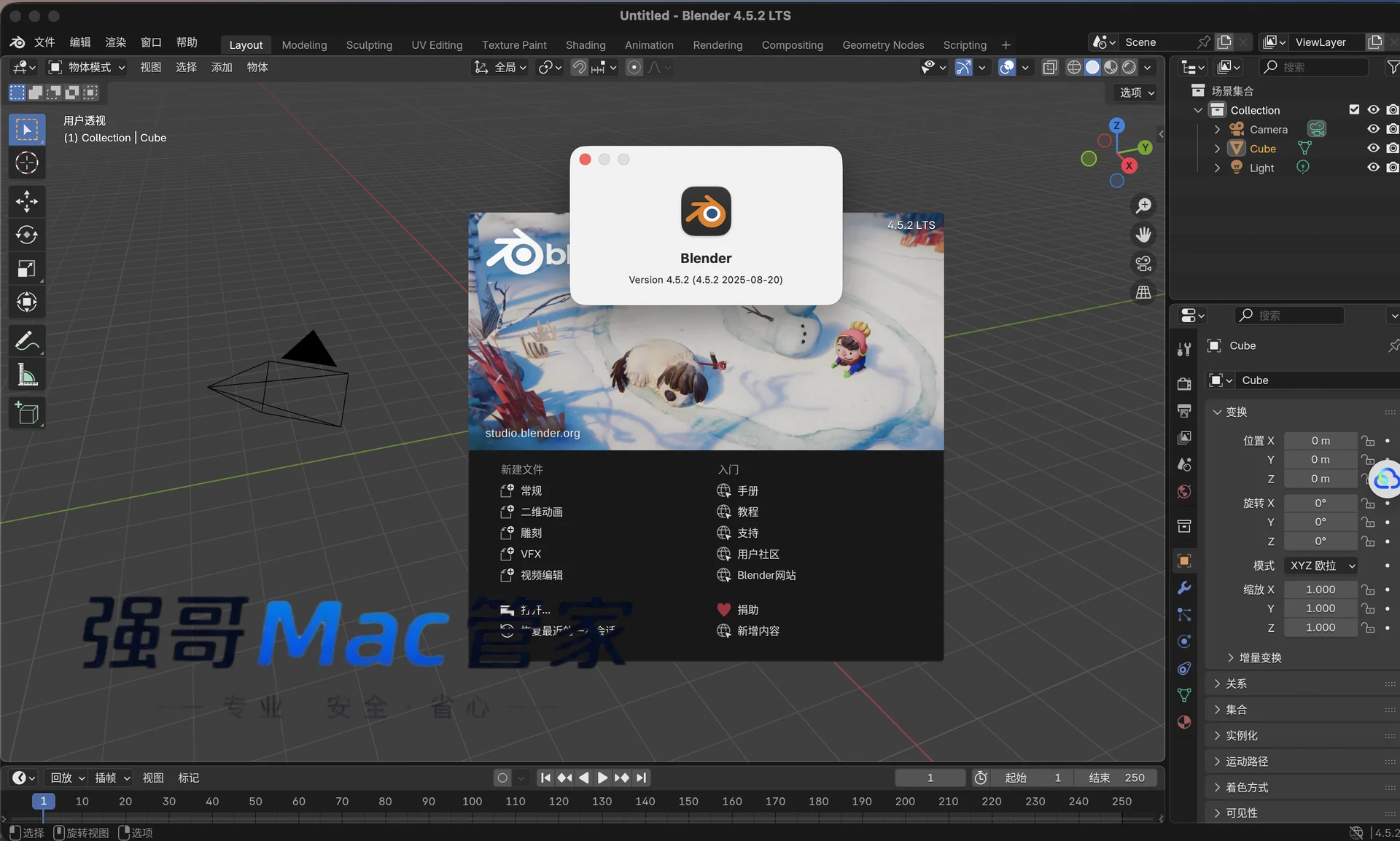Open the Manual link on splash
This screenshot has width=1400, height=841.
pos(738,490)
